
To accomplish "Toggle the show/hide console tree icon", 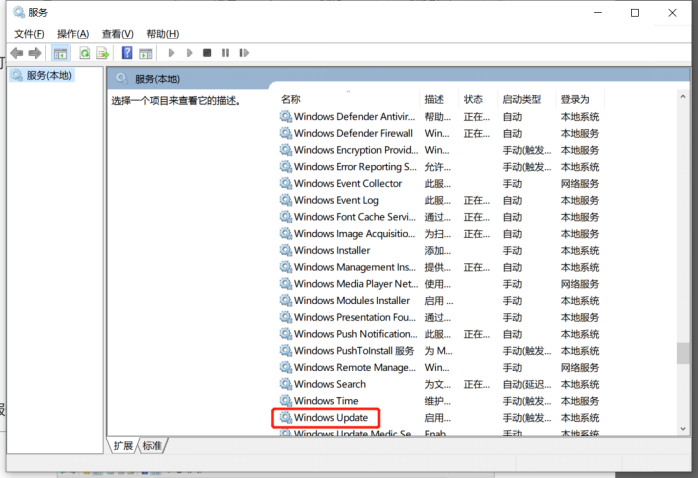I will tap(61, 53).
